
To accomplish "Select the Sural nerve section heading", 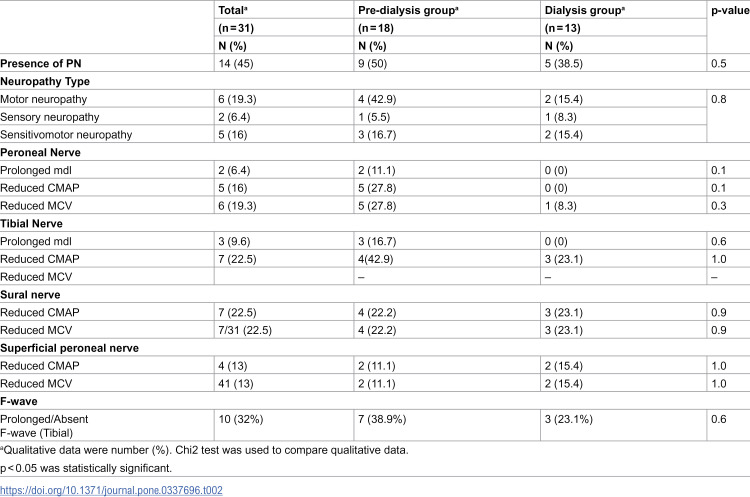I will point(30,295).
